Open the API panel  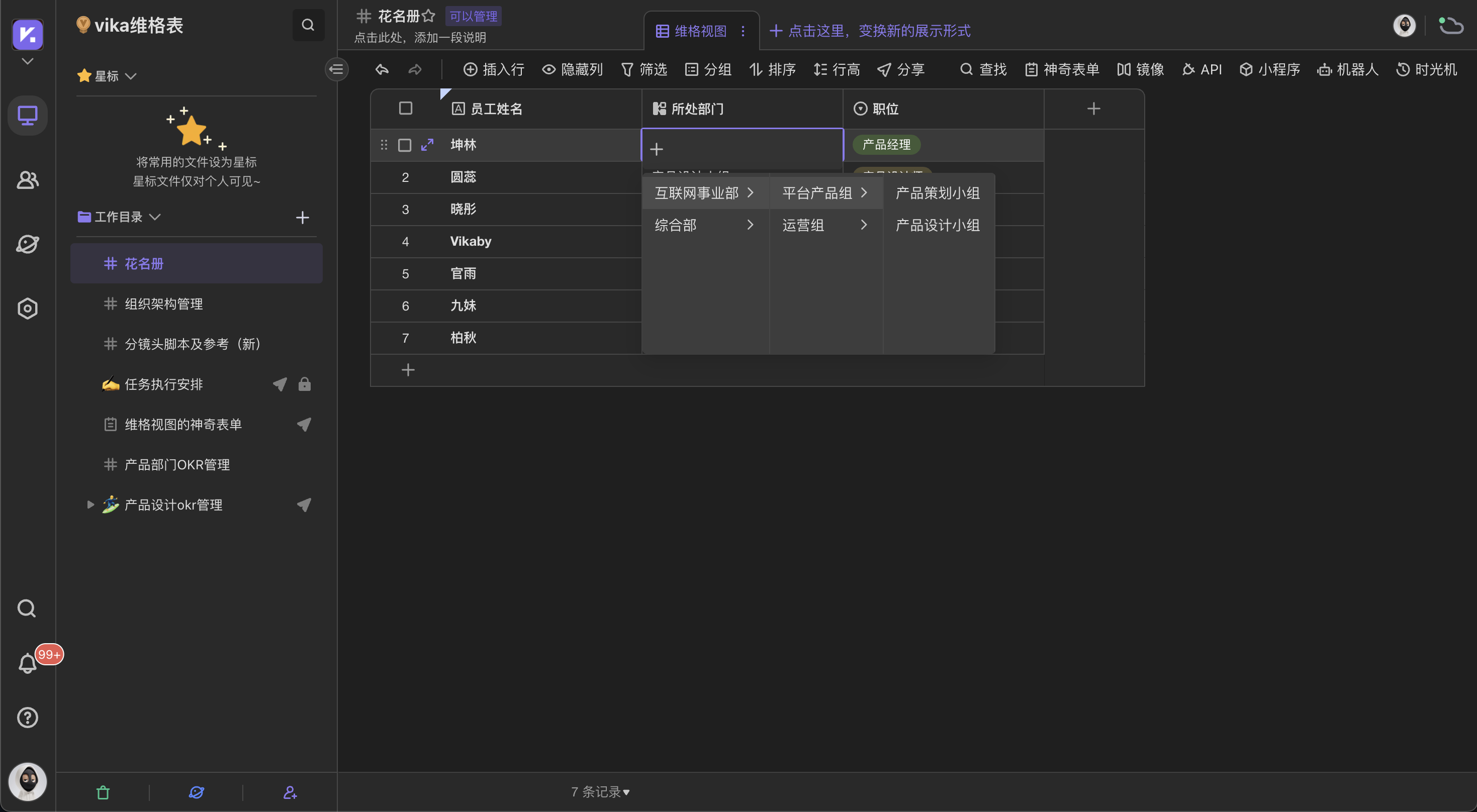pyautogui.click(x=1202, y=69)
